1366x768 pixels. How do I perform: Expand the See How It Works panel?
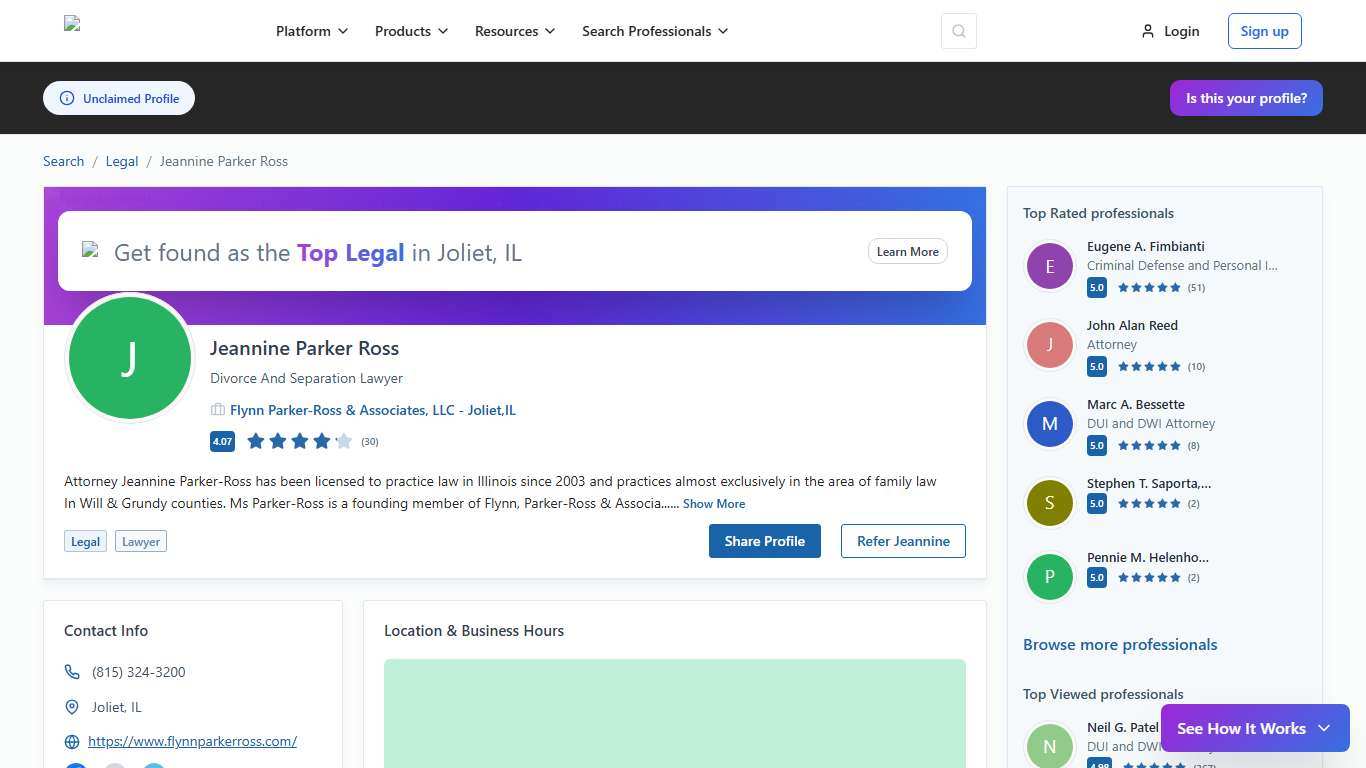pyautogui.click(x=1255, y=728)
